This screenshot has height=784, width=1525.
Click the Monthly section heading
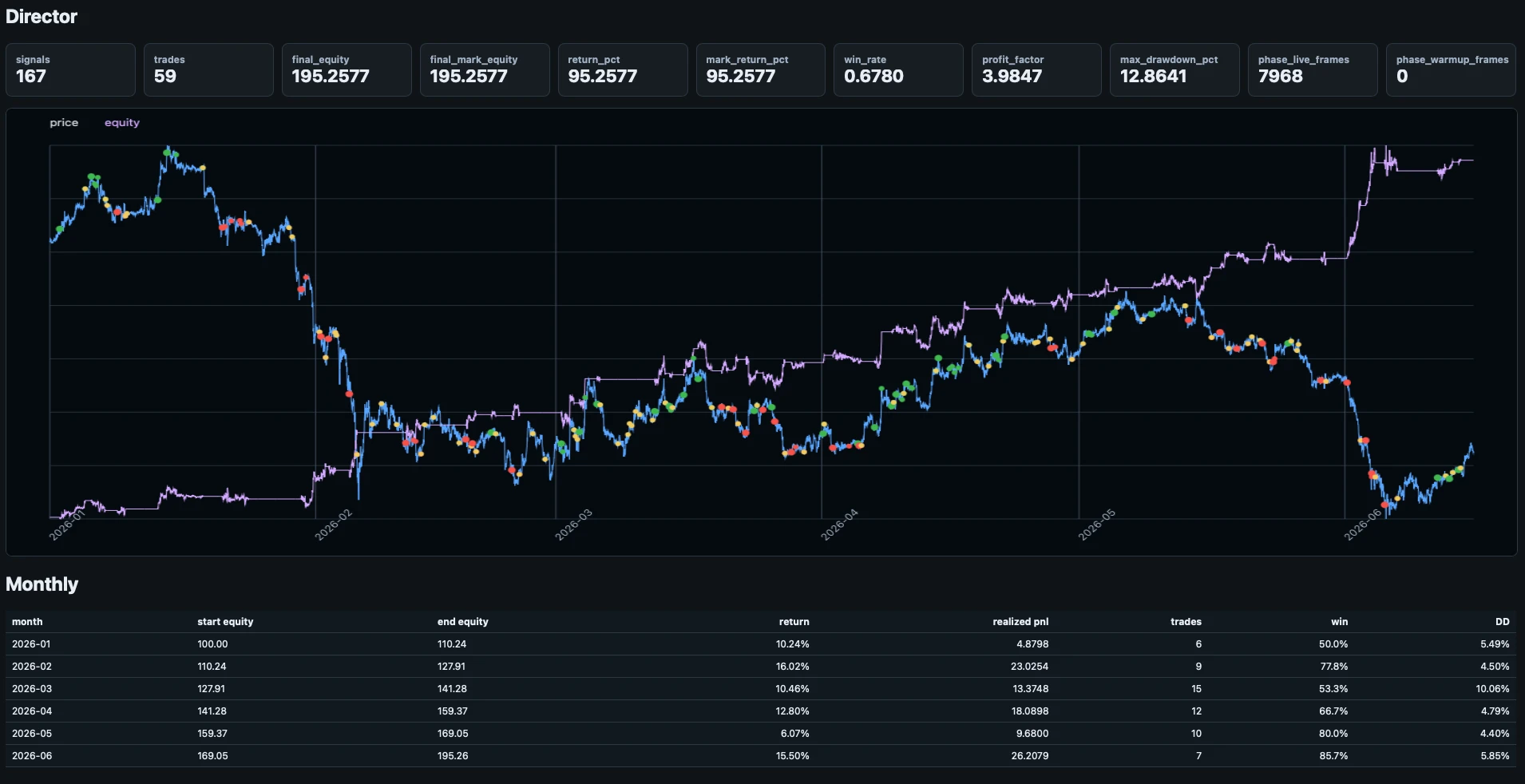(42, 584)
